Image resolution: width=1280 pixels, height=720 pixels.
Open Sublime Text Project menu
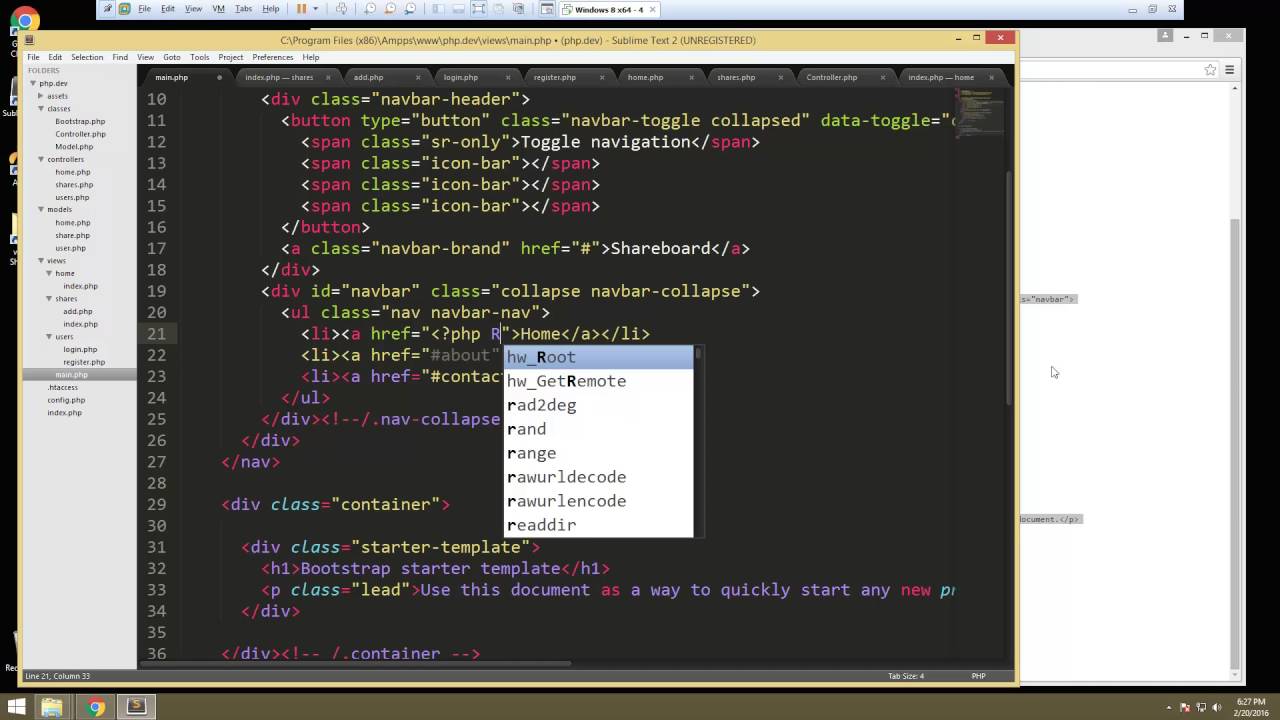click(231, 57)
